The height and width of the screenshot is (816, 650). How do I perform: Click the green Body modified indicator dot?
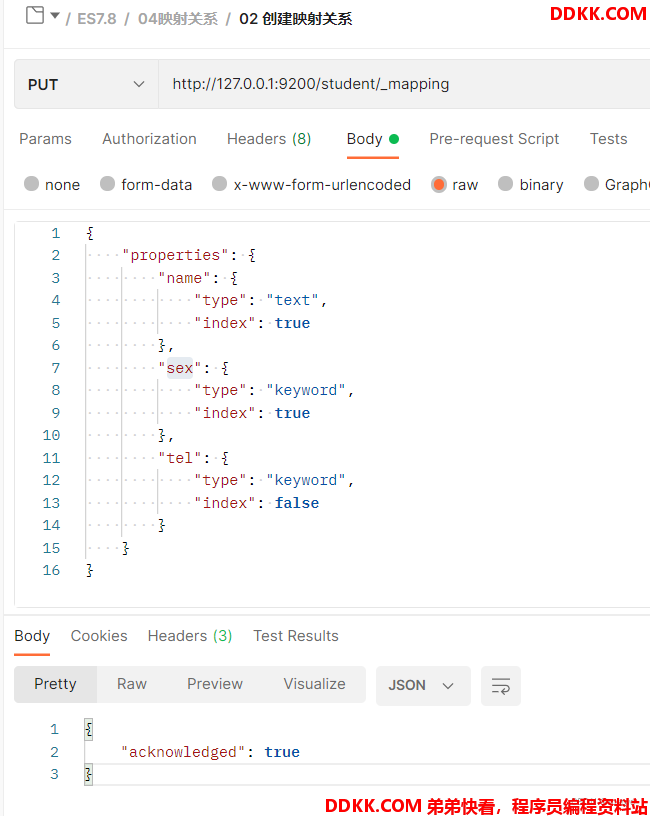click(x=394, y=139)
